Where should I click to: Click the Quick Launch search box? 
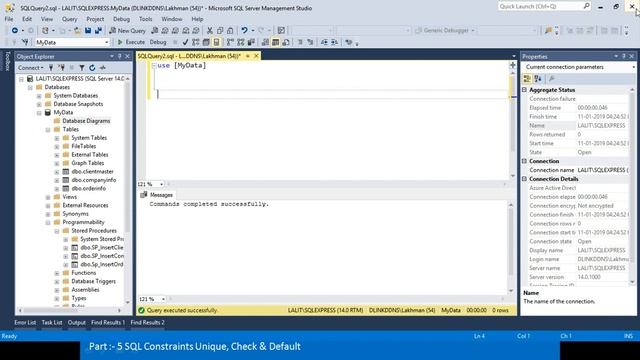(544, 6)
